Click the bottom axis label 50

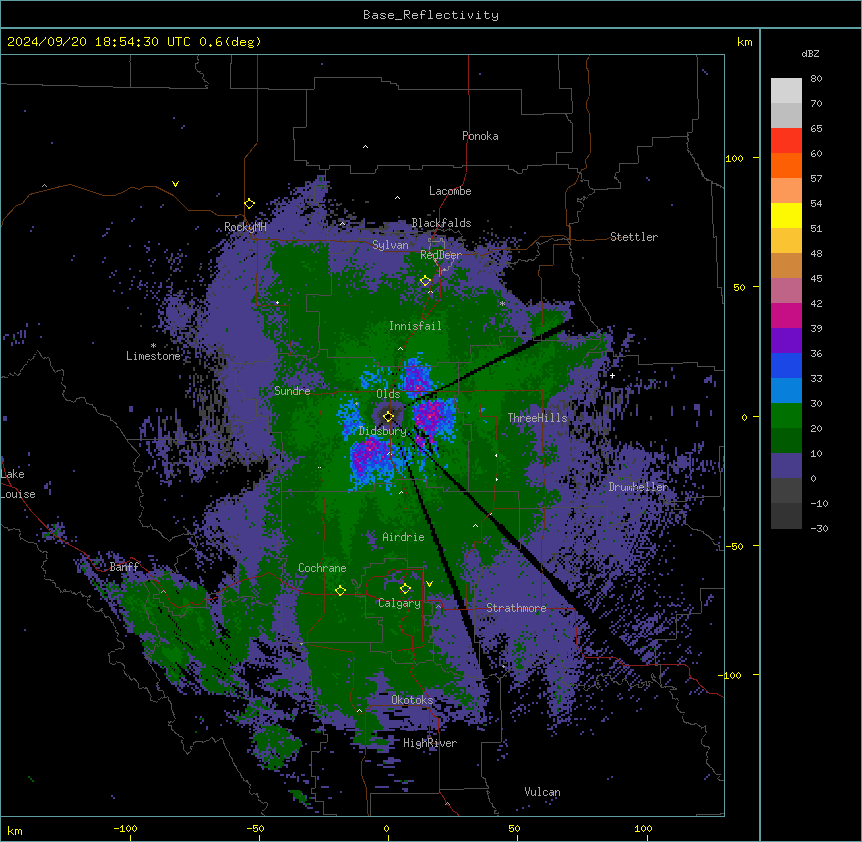point(514,828)
